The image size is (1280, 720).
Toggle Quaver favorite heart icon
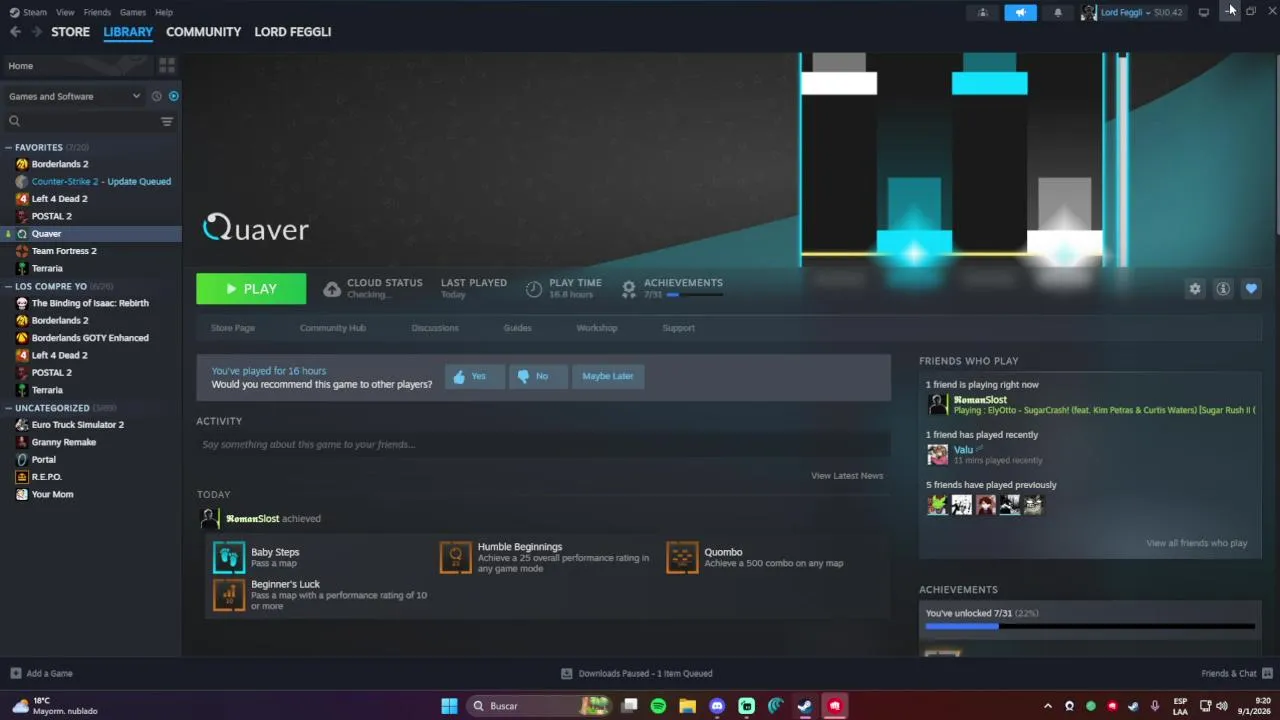pyautogui.click(x=1251, y=288)
